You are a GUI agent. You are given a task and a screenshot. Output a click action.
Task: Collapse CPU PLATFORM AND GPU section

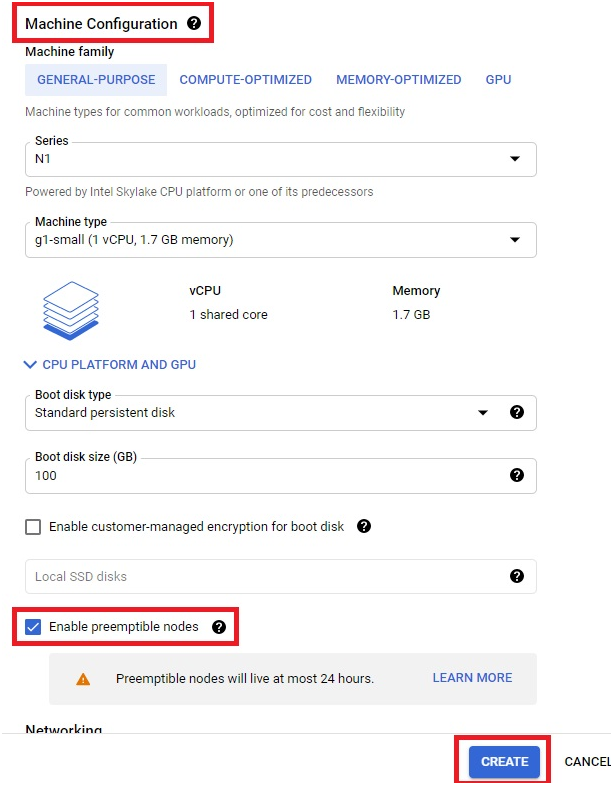110,364
